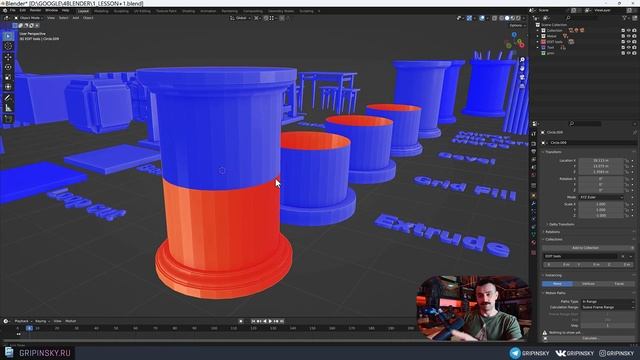Exclude Collection via its checkbox
Image resolution: width=640 pixels, height=360 pixels.
tap(623, 31)
